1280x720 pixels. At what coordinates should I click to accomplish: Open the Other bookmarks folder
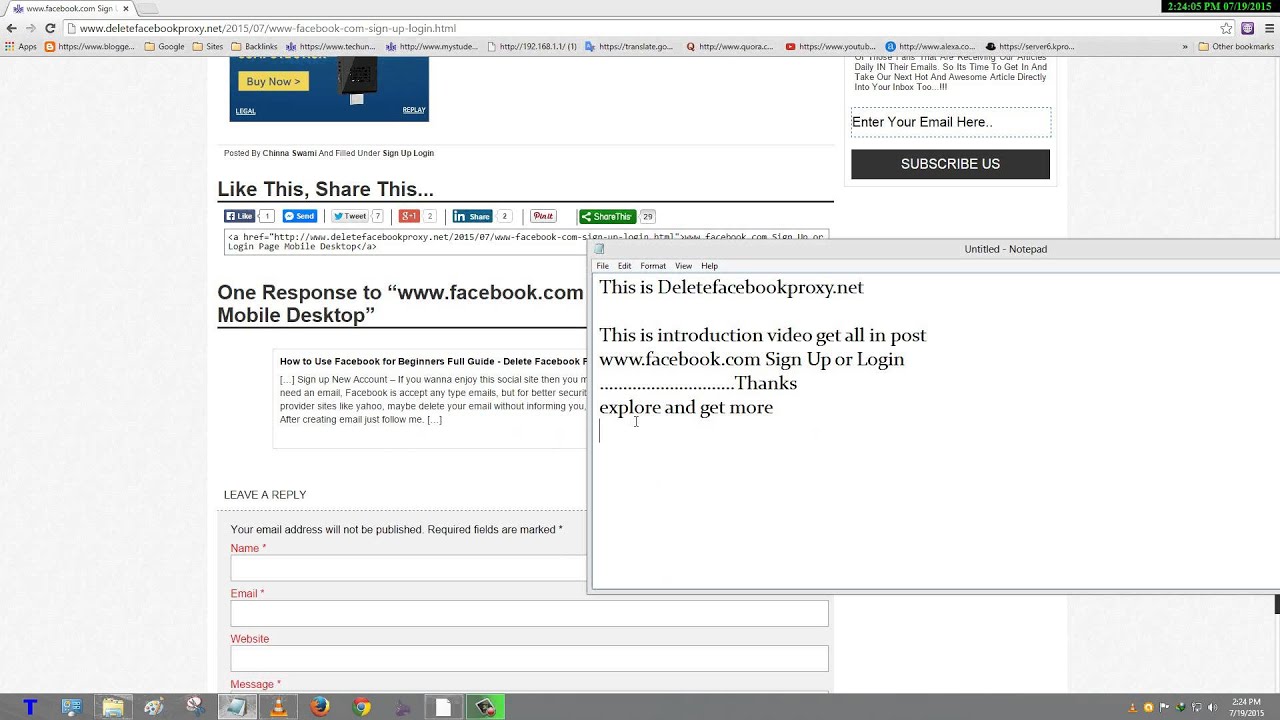(1236, 46)
